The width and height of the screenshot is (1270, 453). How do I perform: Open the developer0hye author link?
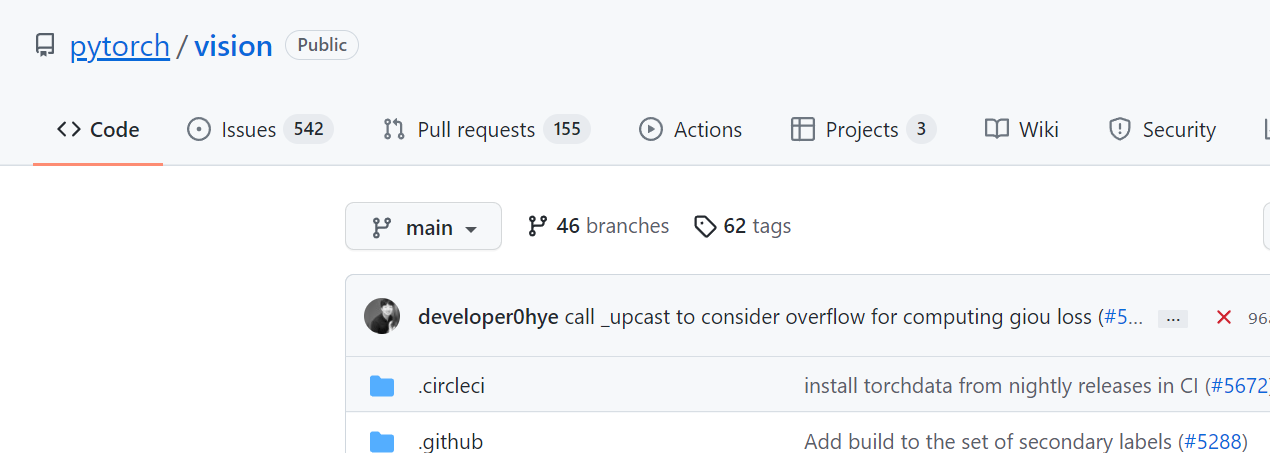pyautogui.click(x=488, y=317)
